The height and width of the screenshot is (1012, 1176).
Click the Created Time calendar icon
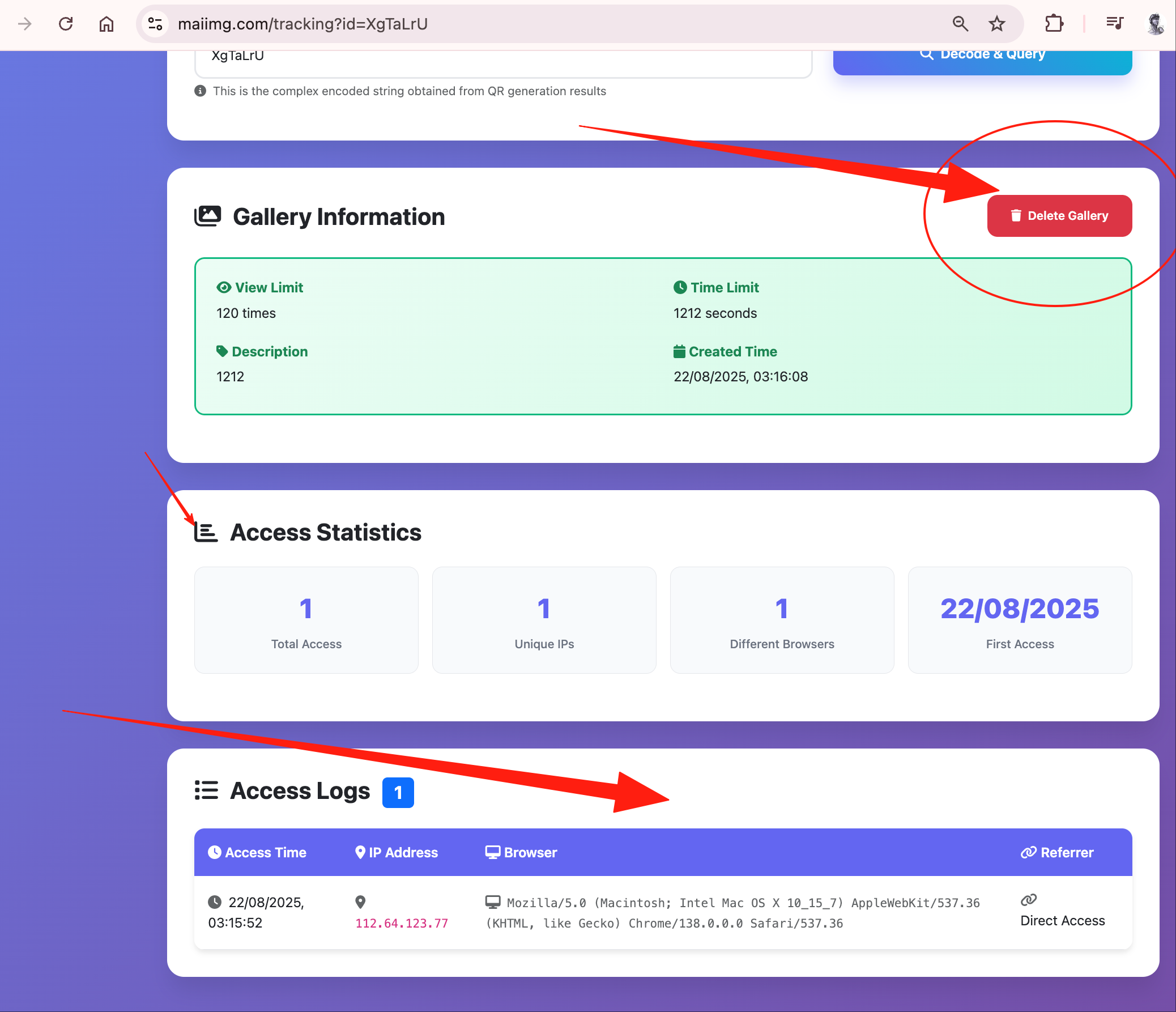click(x=679, y=351)
